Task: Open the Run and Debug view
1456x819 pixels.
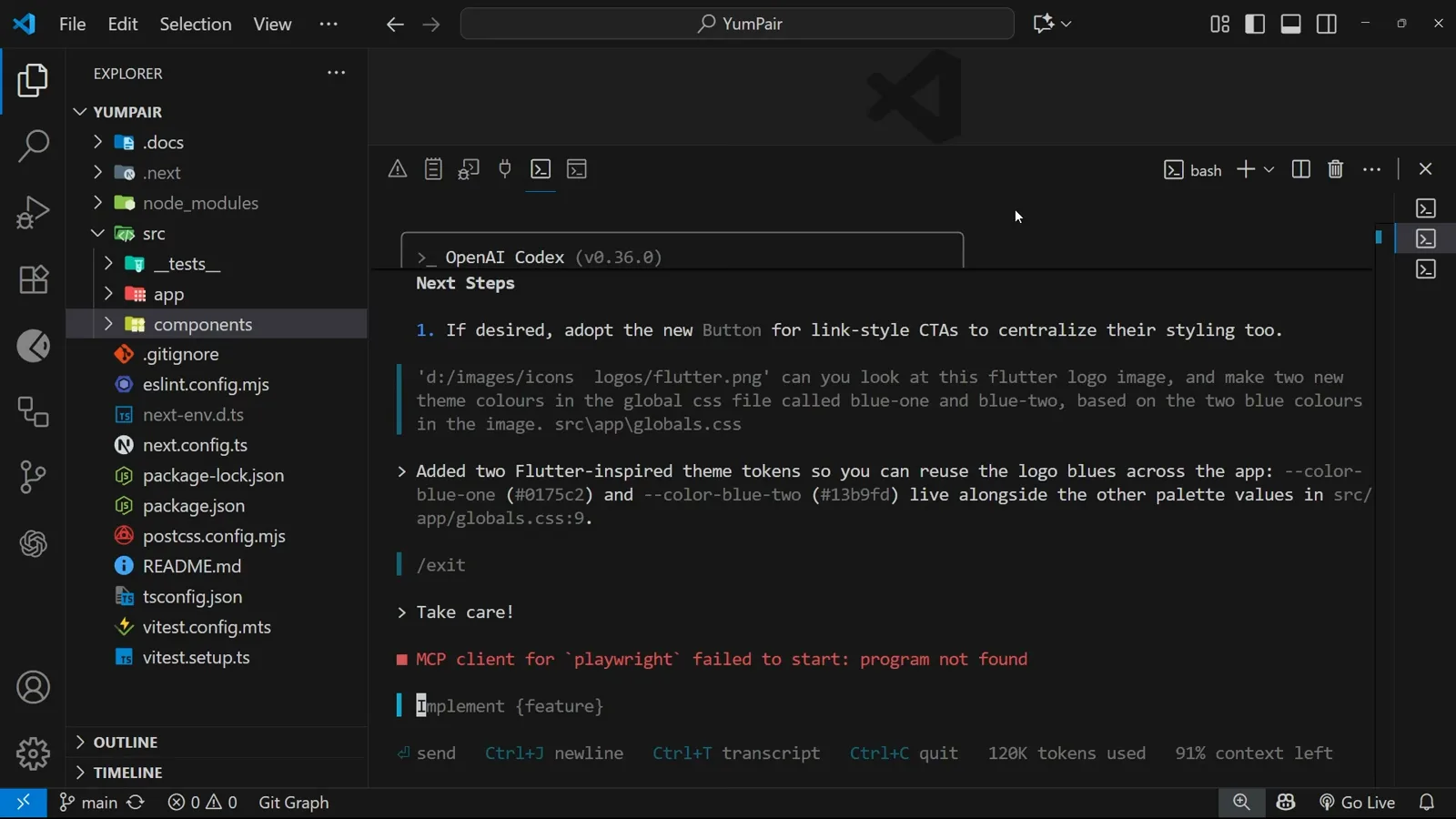Action: coord(33,213)
